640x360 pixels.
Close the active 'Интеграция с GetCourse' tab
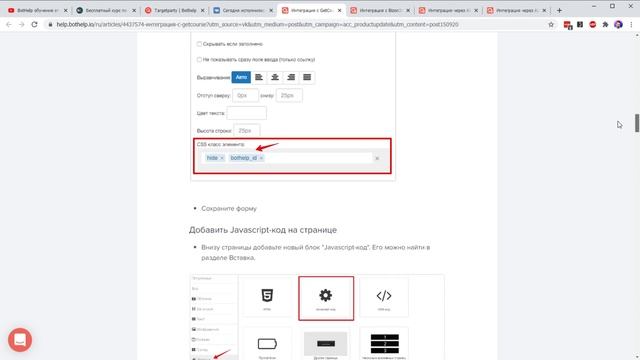point(340,10)
